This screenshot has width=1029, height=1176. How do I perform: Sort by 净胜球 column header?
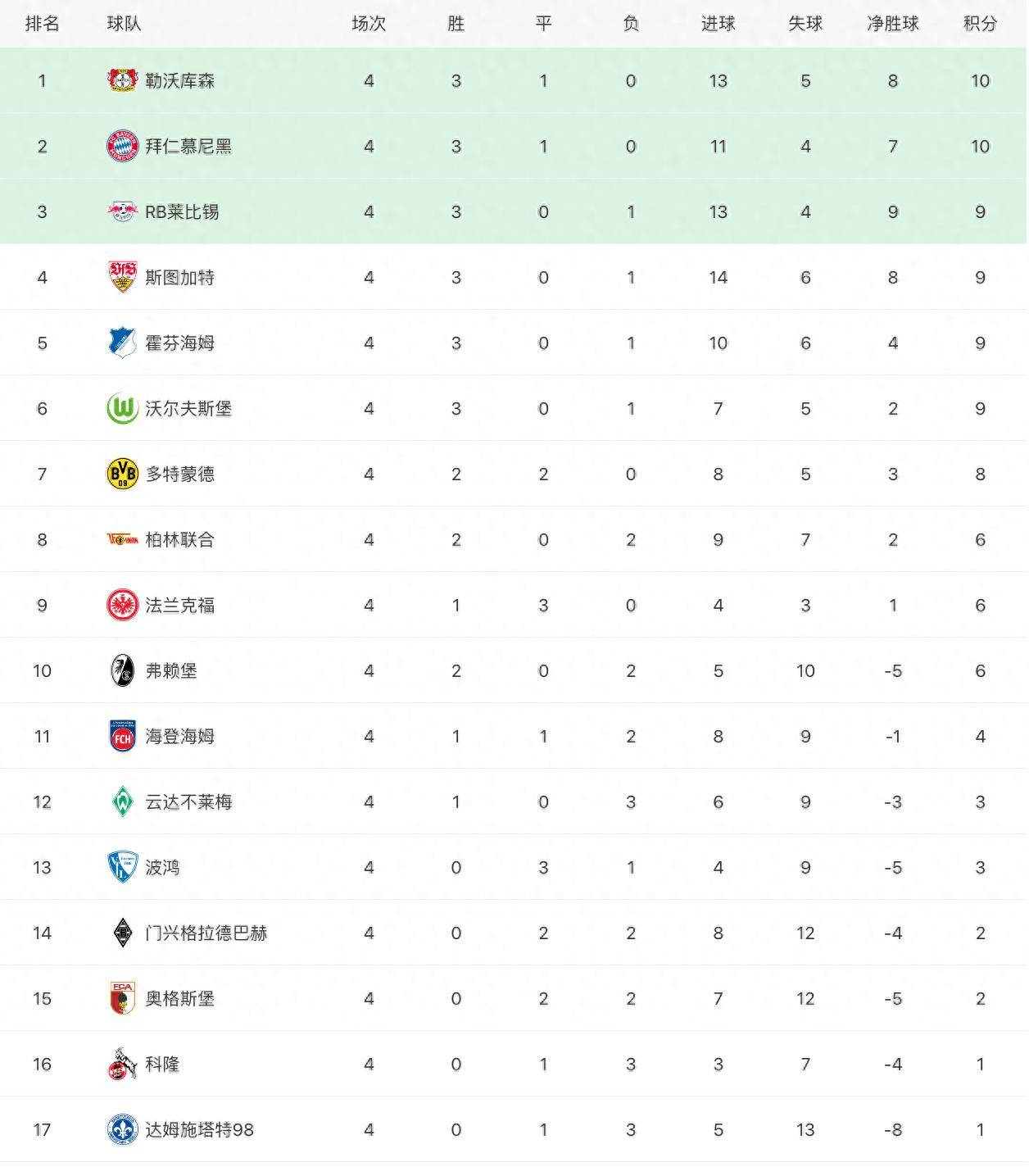click(892, 24)
